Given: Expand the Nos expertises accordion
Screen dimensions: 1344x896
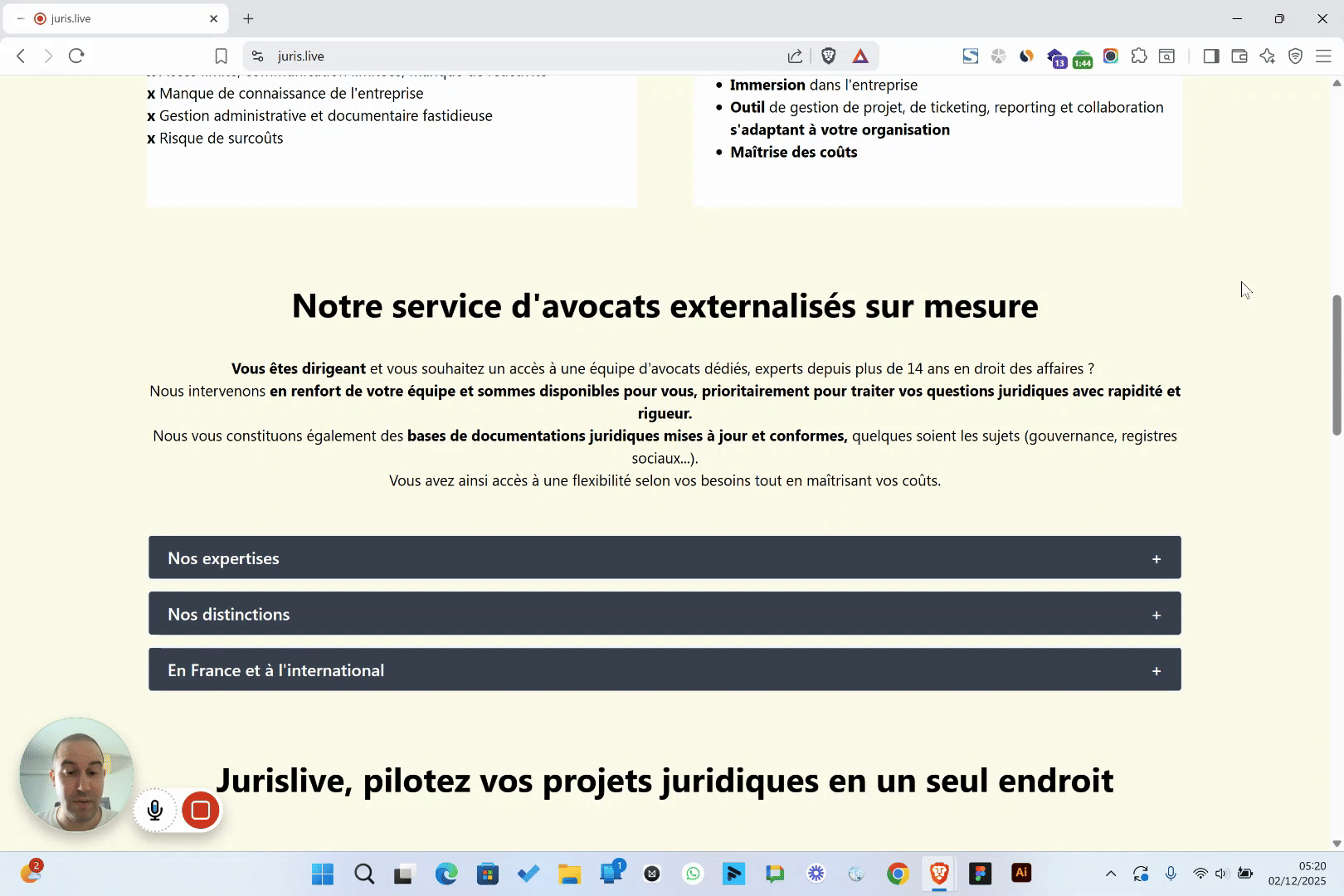Looking at the screenshot, I should 665,558.
